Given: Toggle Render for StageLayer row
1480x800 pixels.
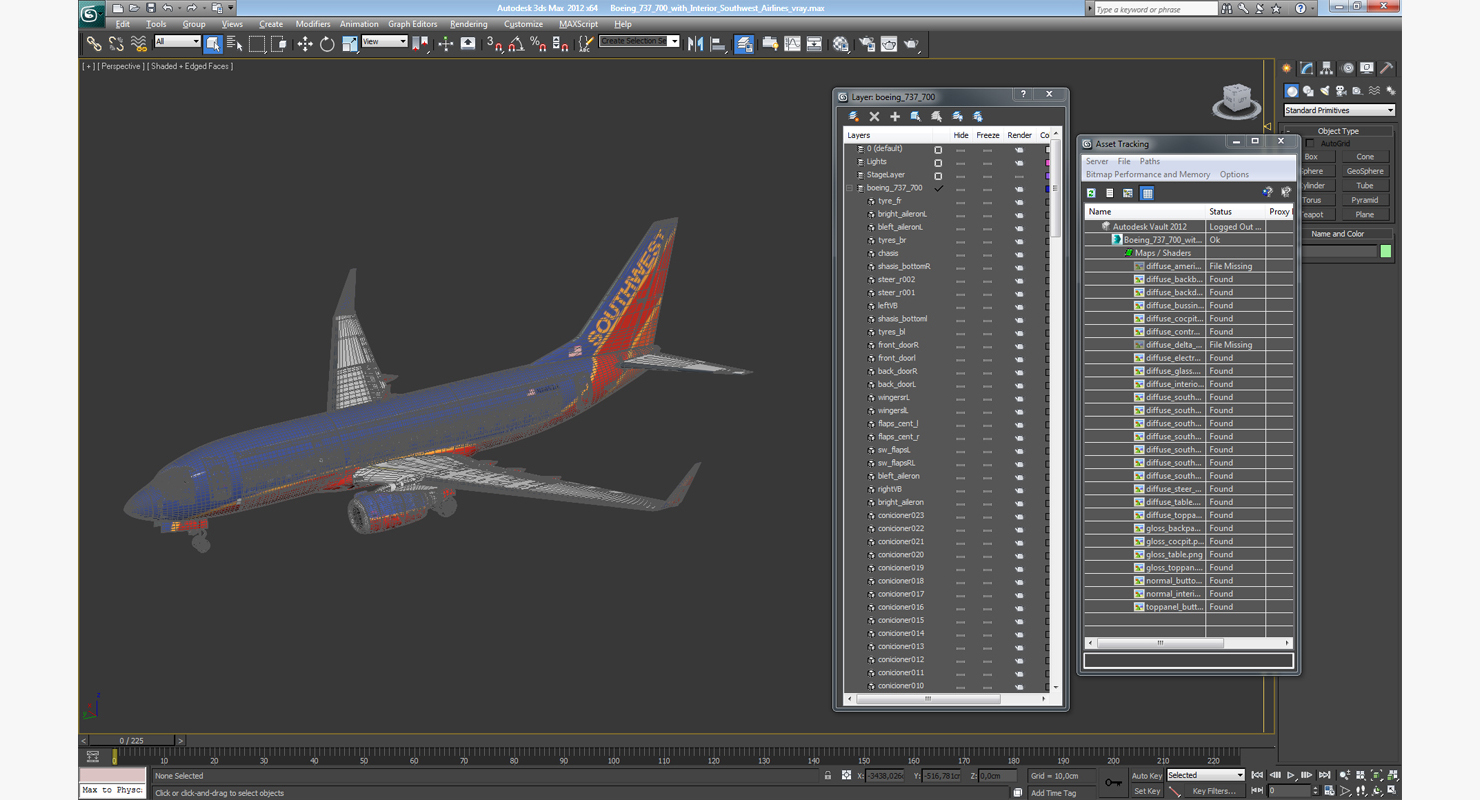Looking at the screenshot, I should [x=1019, y=175].
